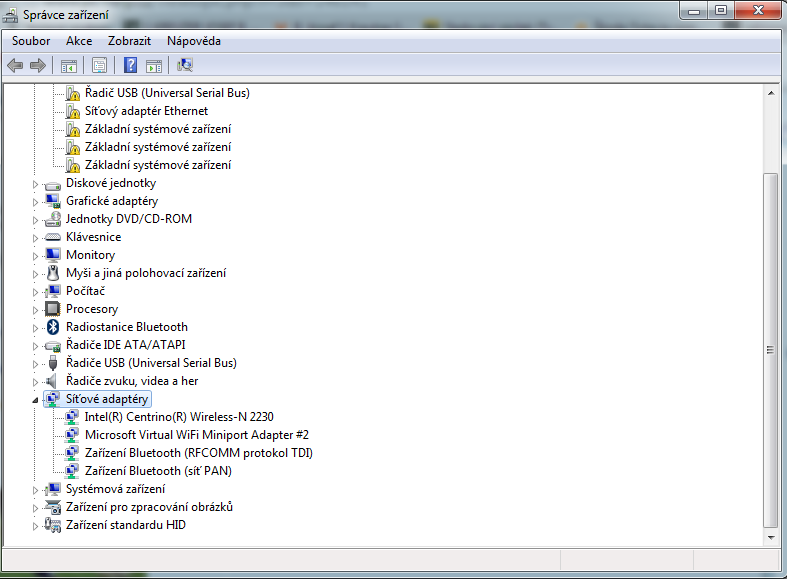Click the DVD/CD-ROM drive icon
The width and height of the screenshot is (787, 579).
coord(53,219)
